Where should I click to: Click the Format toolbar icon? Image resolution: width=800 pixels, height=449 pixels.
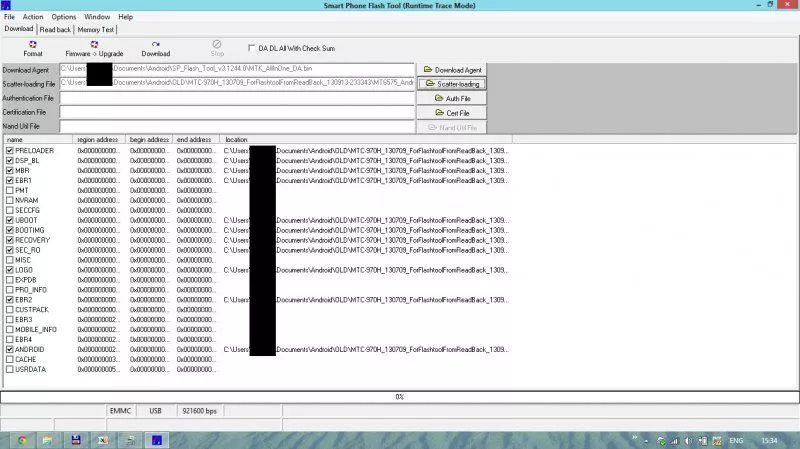(33, 47)
